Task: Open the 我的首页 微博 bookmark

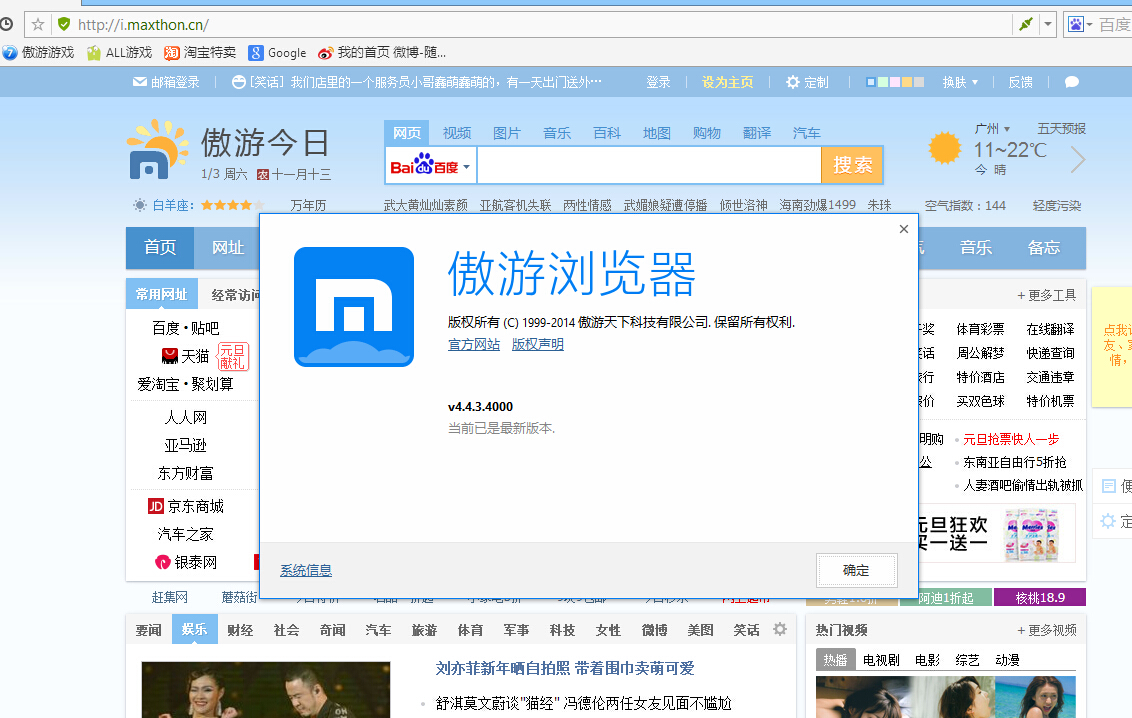Action: 382,53
